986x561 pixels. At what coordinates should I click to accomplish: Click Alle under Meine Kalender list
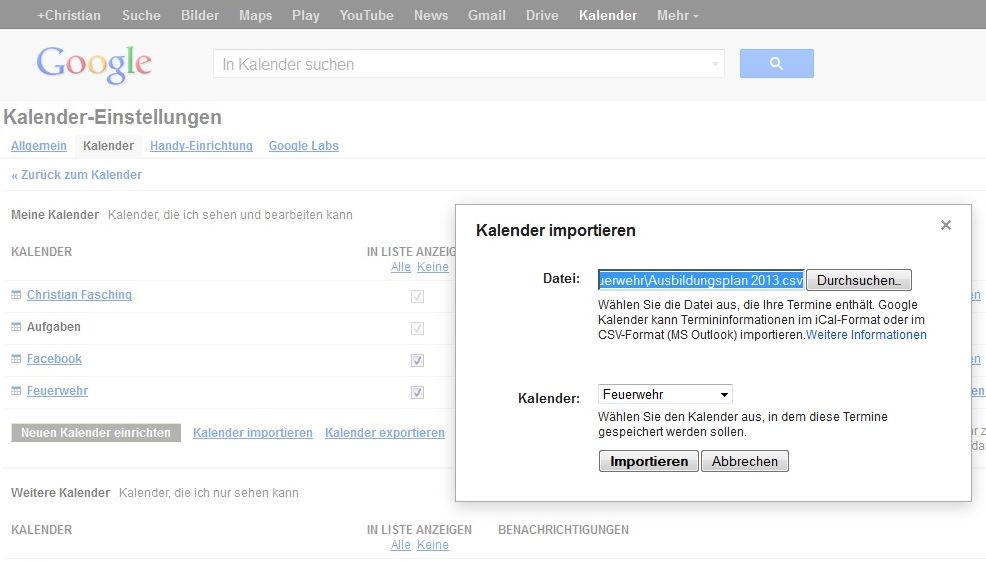[x=401, y=267]
